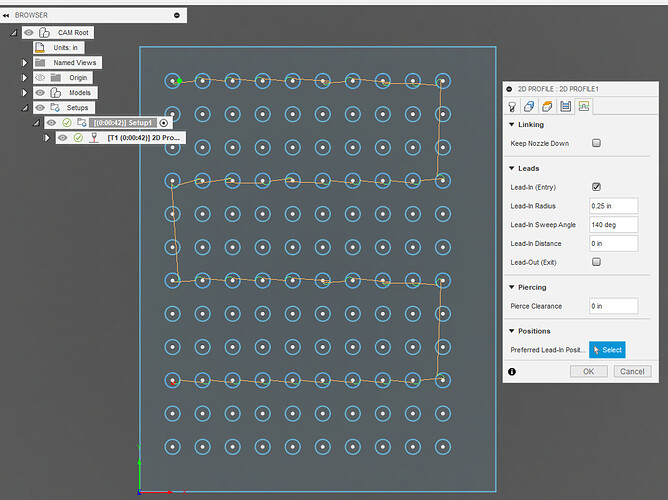Expand the Origin node

[25, 78]
